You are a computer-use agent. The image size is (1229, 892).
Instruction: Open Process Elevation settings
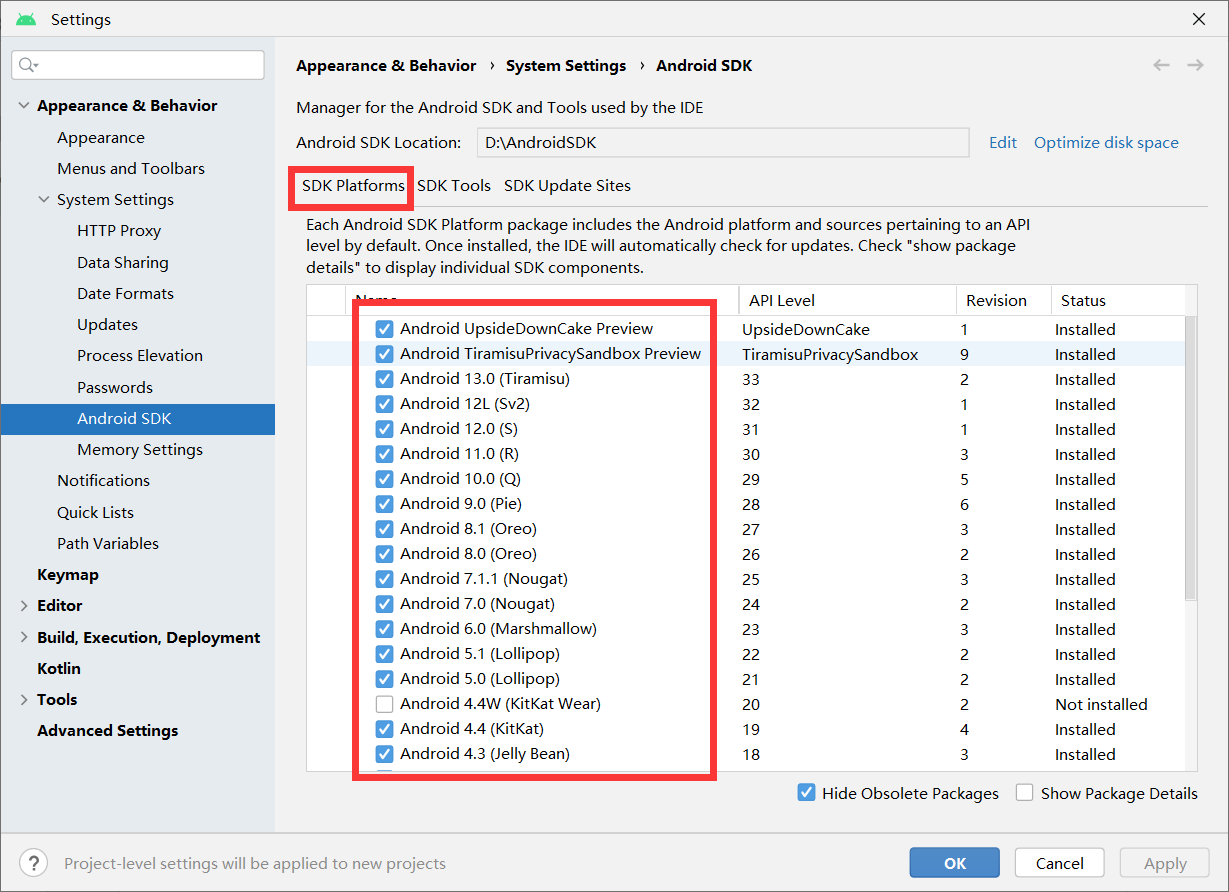tap(140, 356)
